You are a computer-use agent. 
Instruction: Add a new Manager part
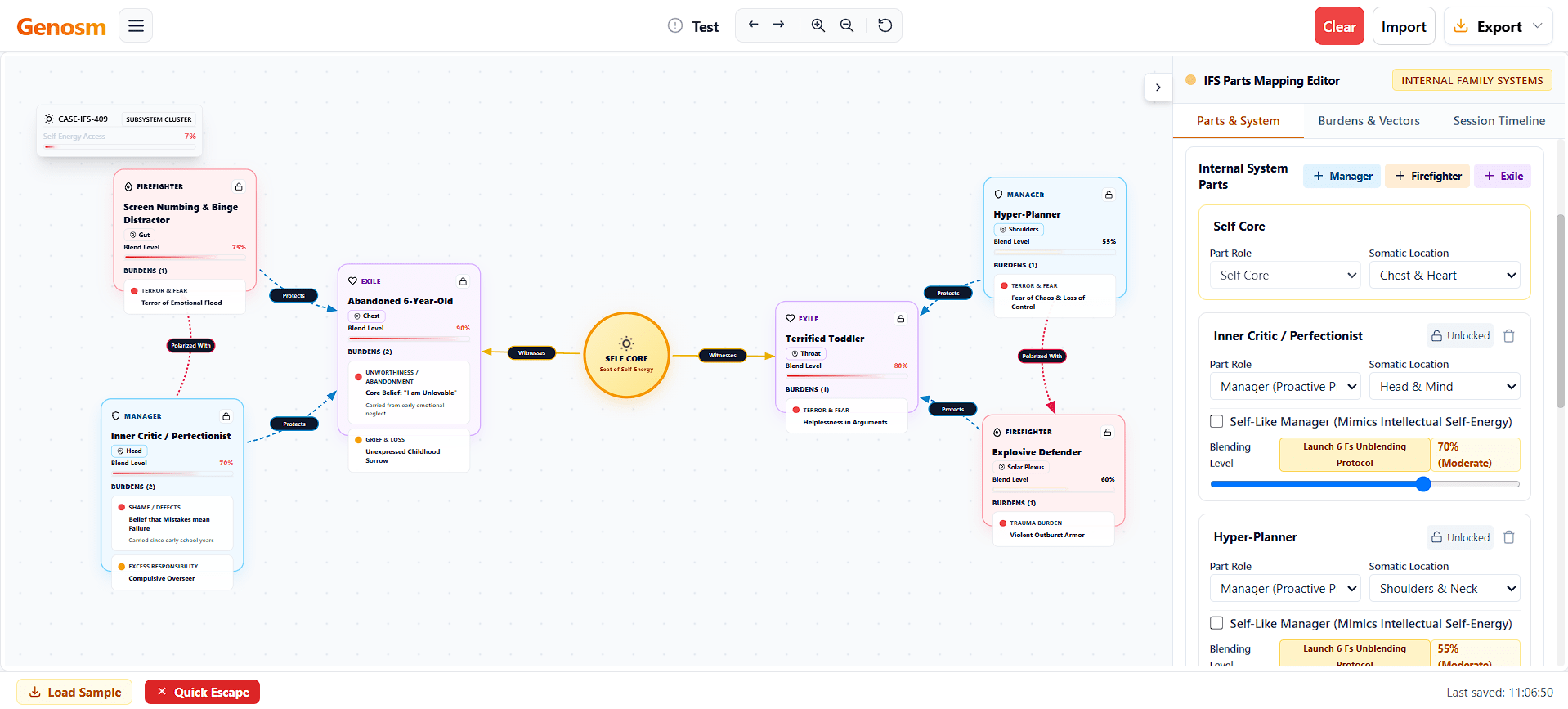tap(1342, 176)
